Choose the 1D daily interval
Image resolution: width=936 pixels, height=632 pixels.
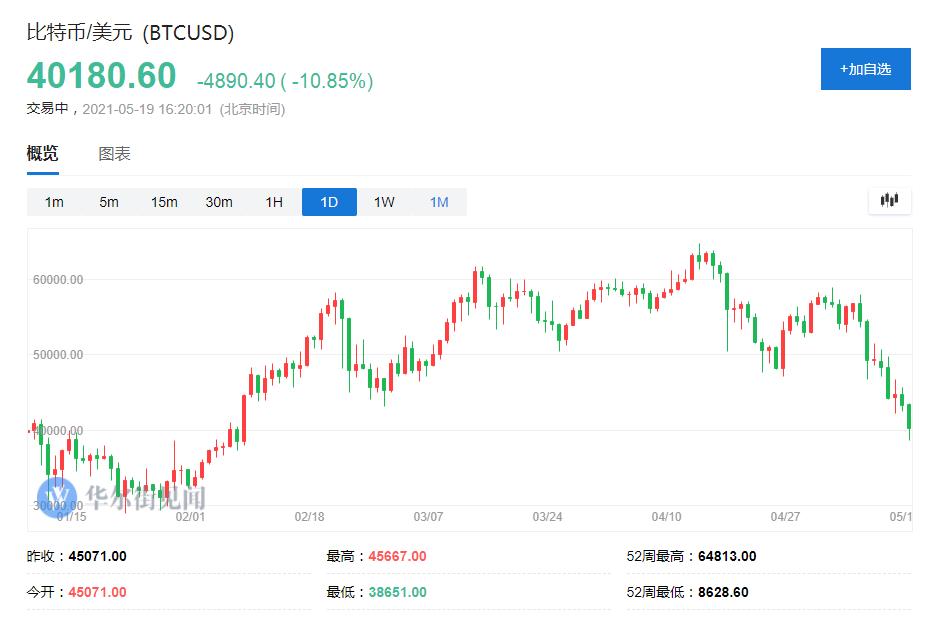point(329,202)
